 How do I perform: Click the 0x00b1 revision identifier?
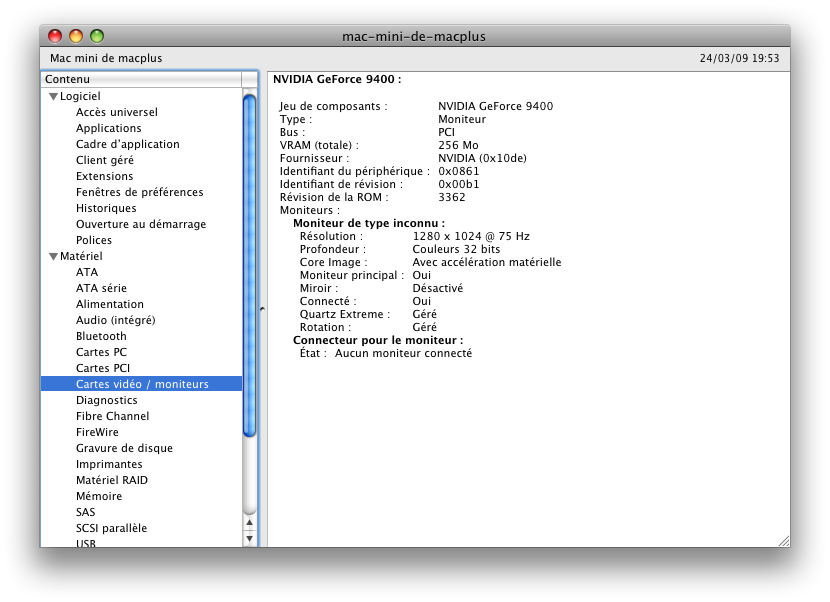point(458,184)
